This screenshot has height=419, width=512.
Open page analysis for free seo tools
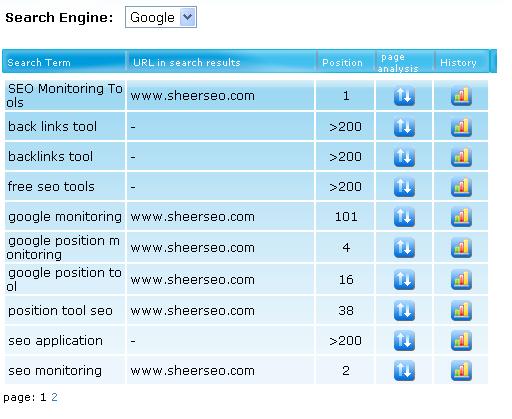[x=404, y=187]
